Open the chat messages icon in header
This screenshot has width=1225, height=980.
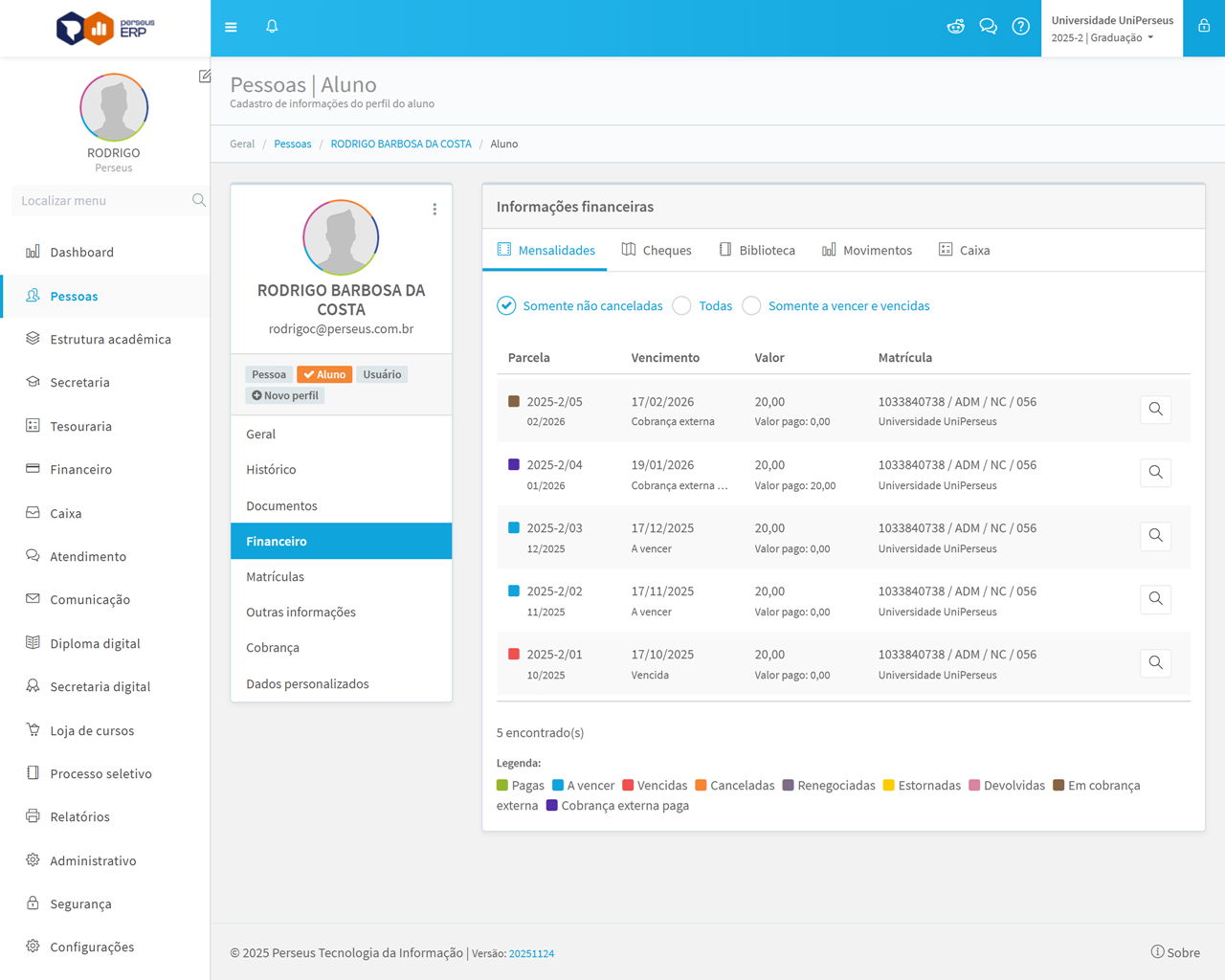pyautogui.click(x=988, y=27)
